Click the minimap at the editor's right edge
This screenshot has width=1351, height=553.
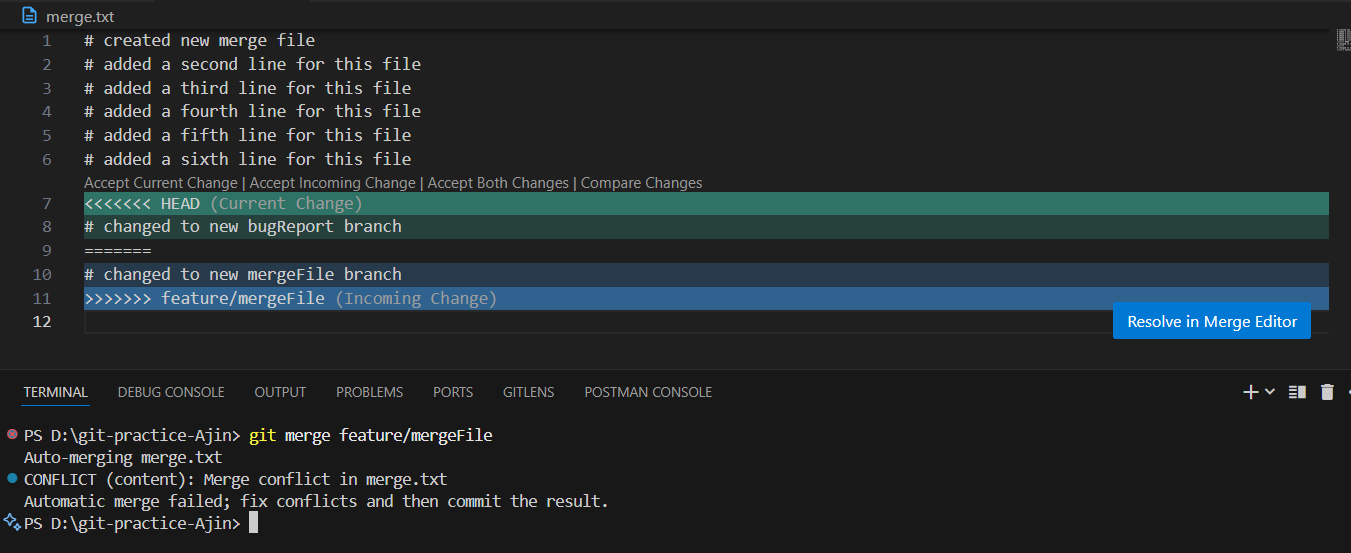[1343, 40]
